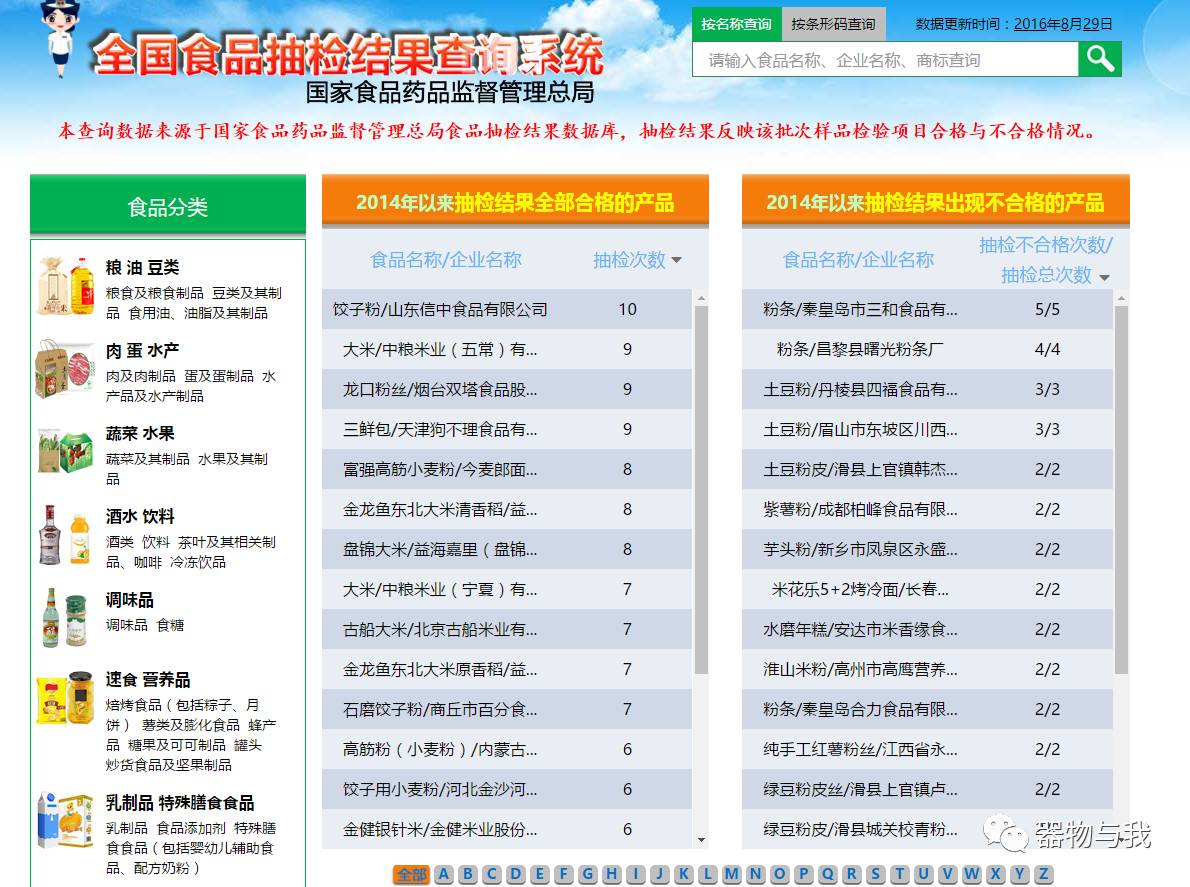Filter by letter B
Screen dimensions: 1190x887
pos(468,874)
